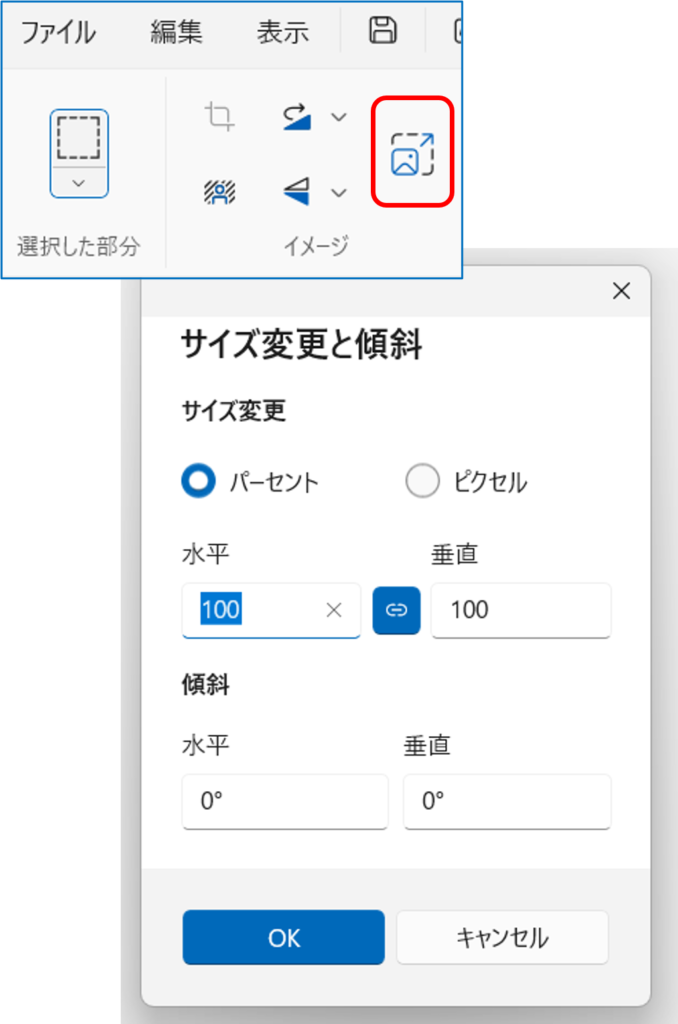Clear the horizontal resize field with X

click(334, 610)
